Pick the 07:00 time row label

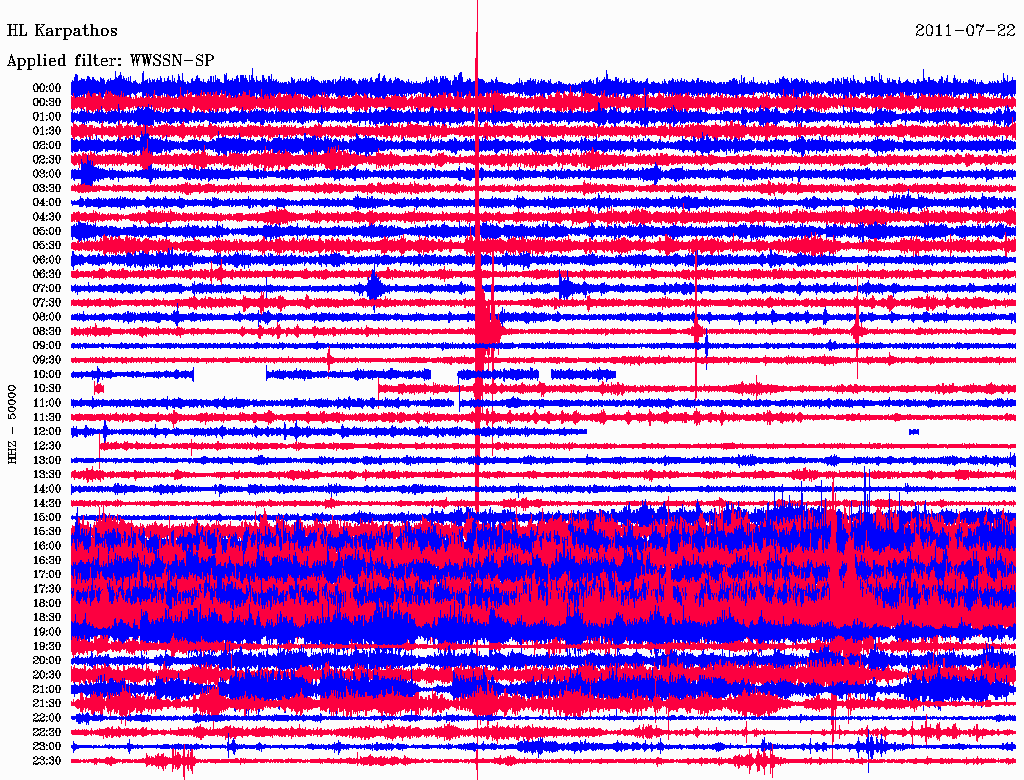pos(47,288)
